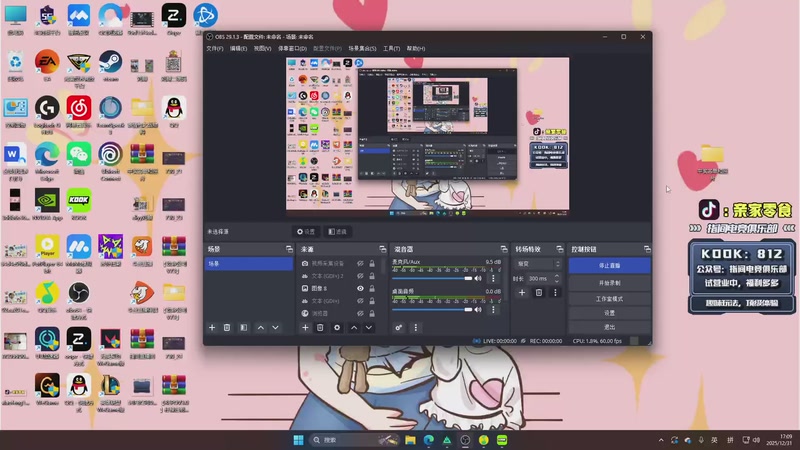Toggle eye icon on the 浏览器 source

coord(360,313)
